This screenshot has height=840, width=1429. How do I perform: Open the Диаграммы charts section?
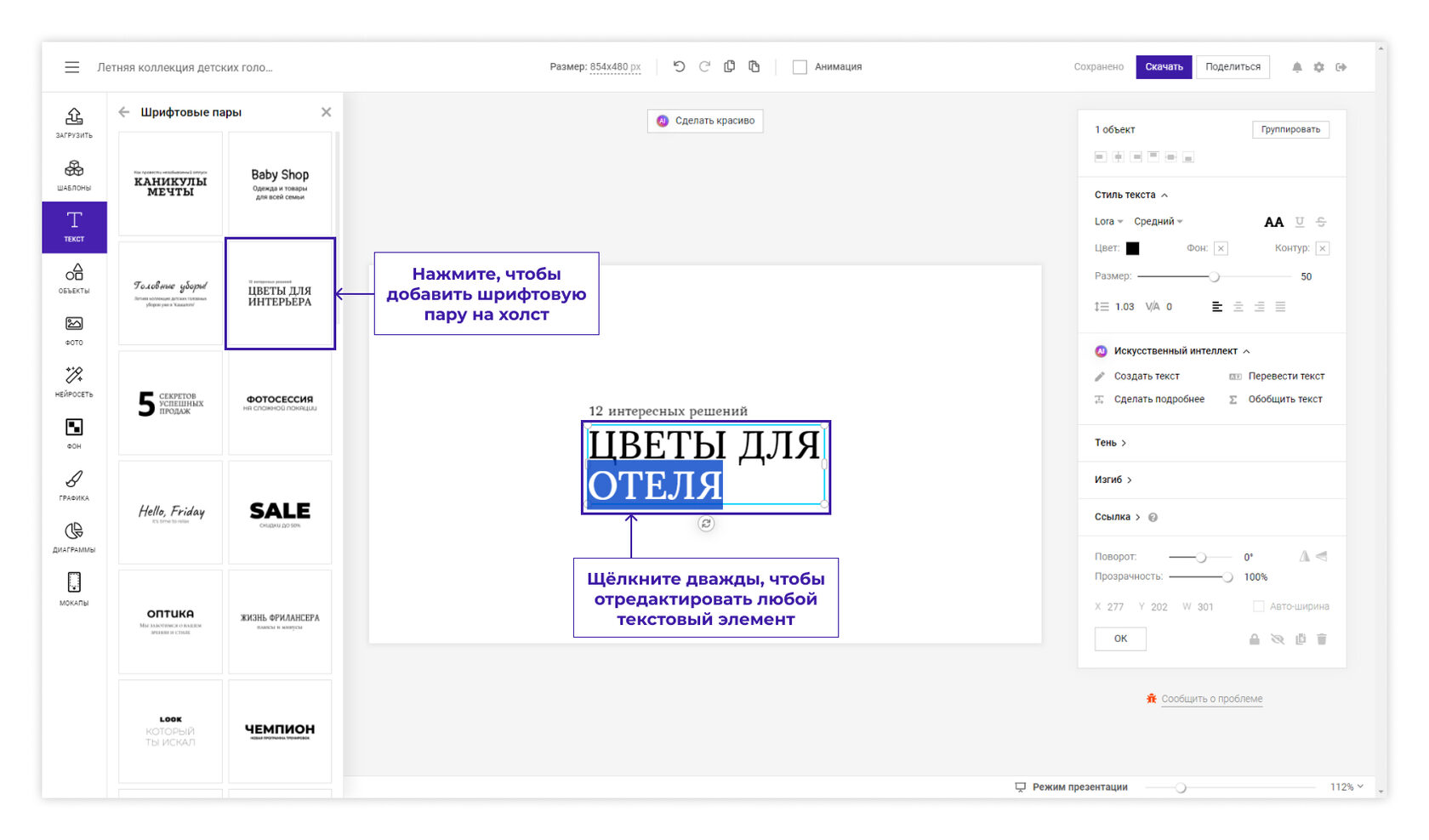pos(74,537)
